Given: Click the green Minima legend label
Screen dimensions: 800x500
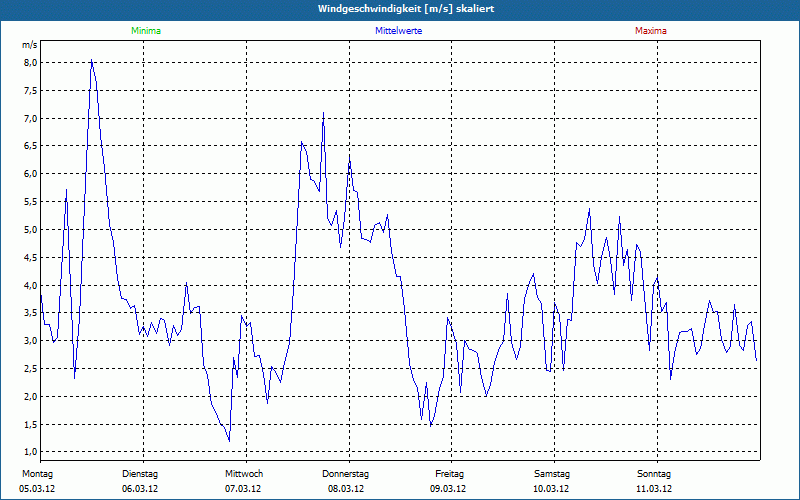Looking at the screenshot, I should pyautogui.click(x=146, y=31).
